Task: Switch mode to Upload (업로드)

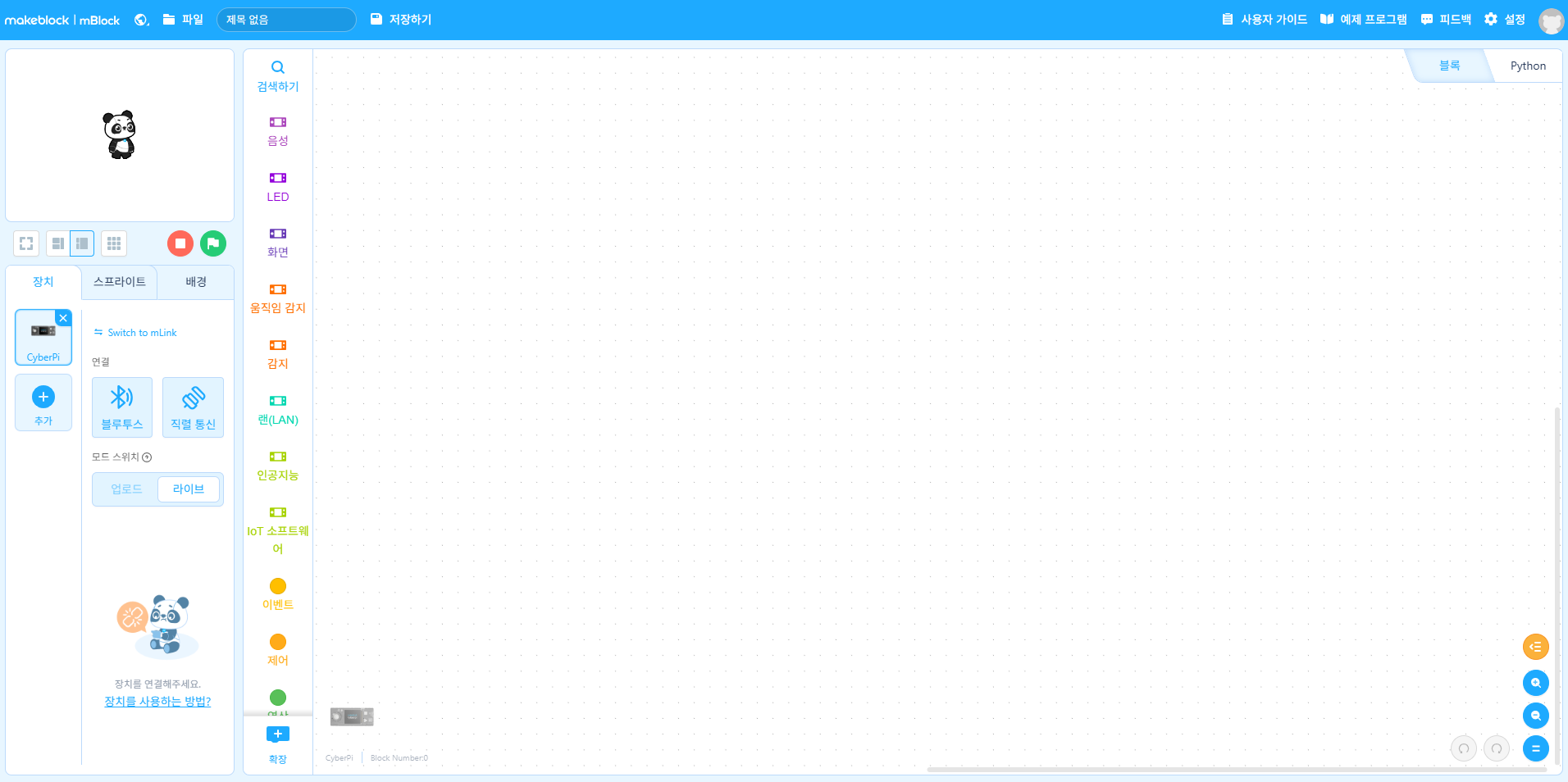Action: [126, 489]
